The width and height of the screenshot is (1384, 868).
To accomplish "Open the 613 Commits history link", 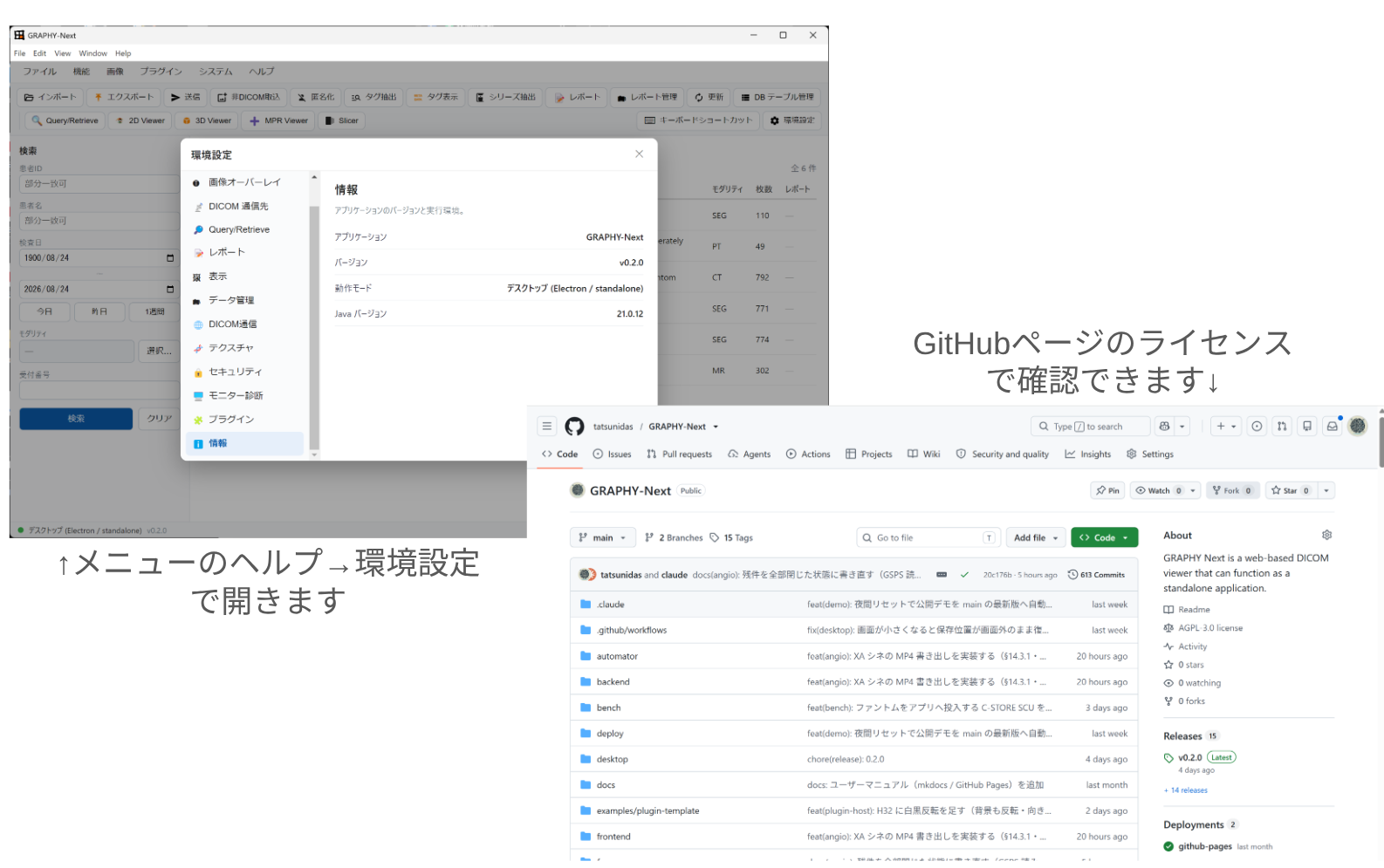I will [1097, 575].
